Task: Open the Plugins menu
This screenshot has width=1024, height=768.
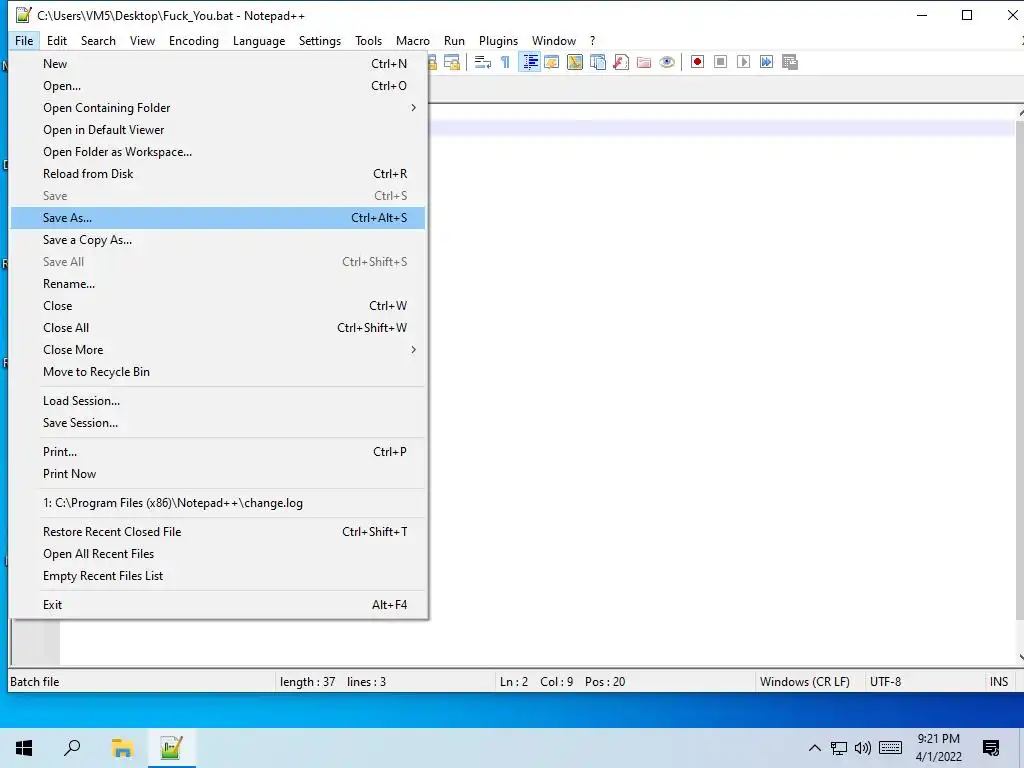Action: click(498, 40)
